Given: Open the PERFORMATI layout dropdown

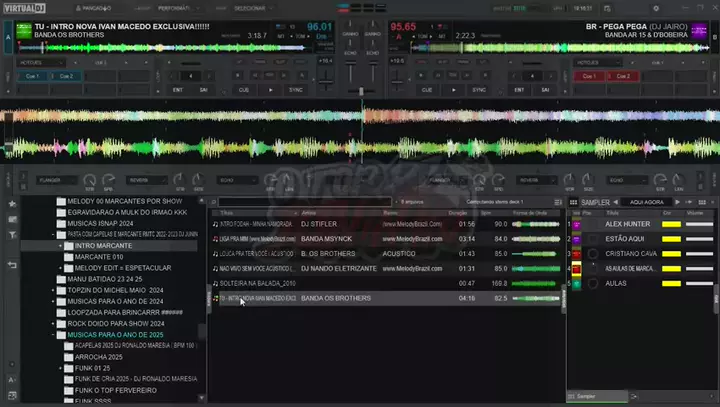Looking at the screenshot, I should pos(178,8).
